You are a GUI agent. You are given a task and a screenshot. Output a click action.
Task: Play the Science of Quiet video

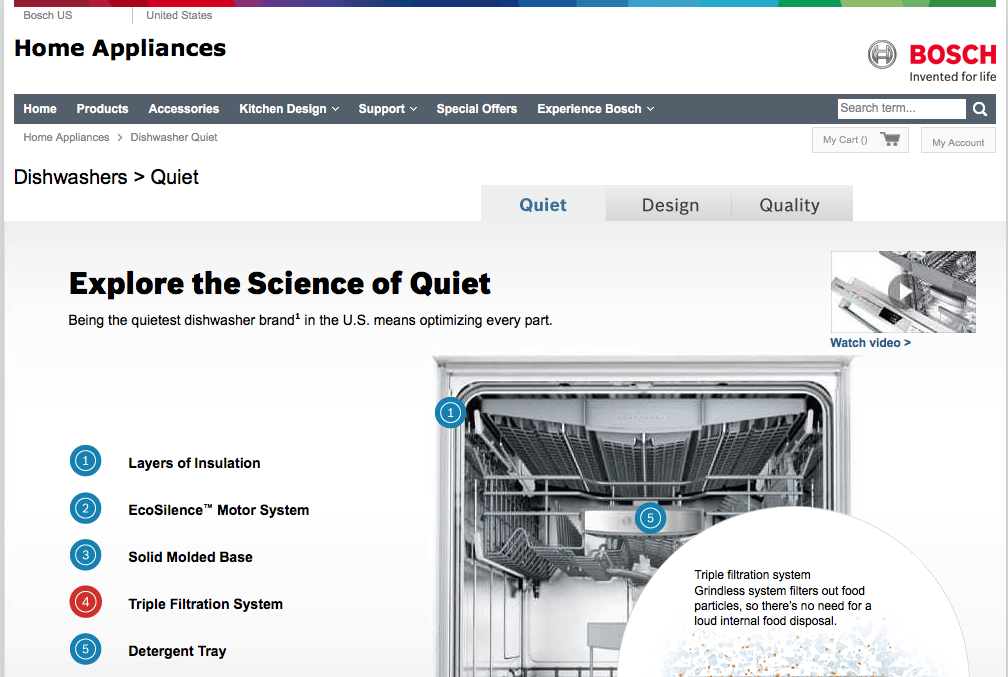click(902, 291)
